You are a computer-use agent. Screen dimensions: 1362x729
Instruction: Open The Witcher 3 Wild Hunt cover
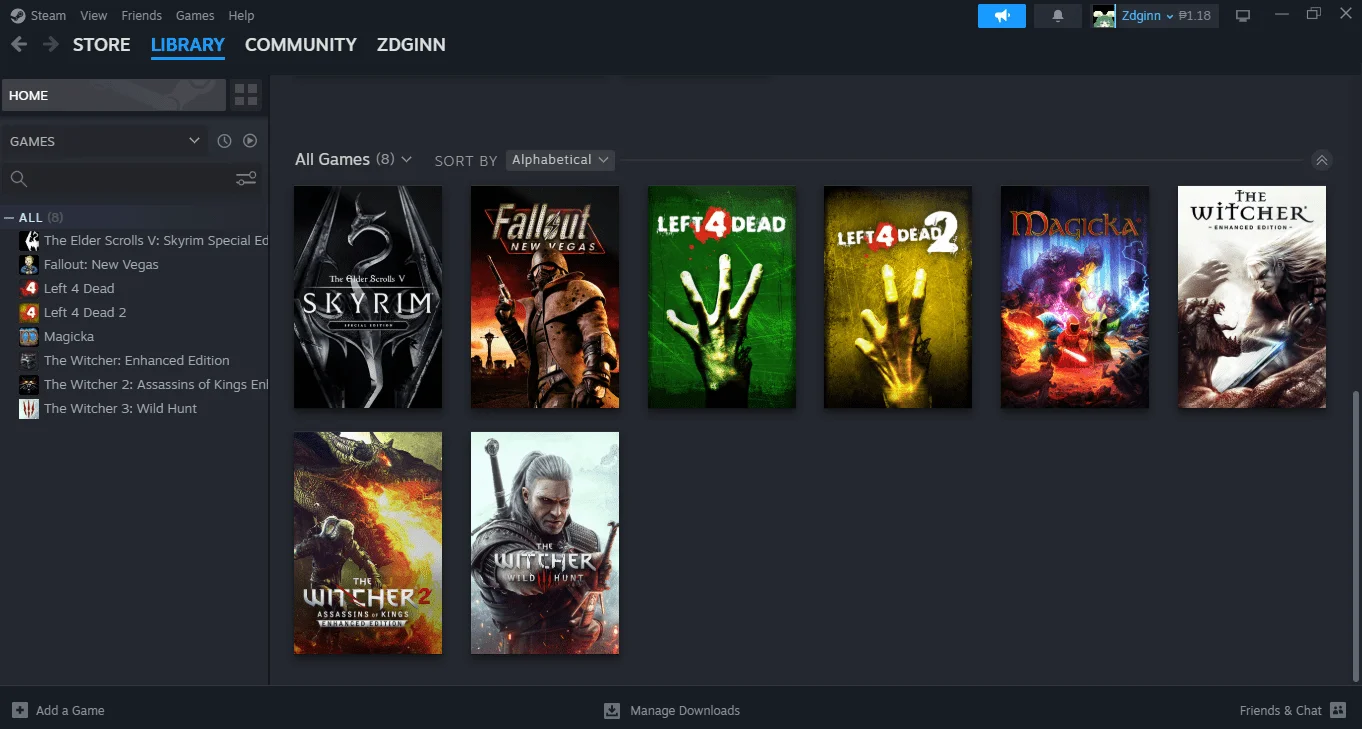(545, 543)
